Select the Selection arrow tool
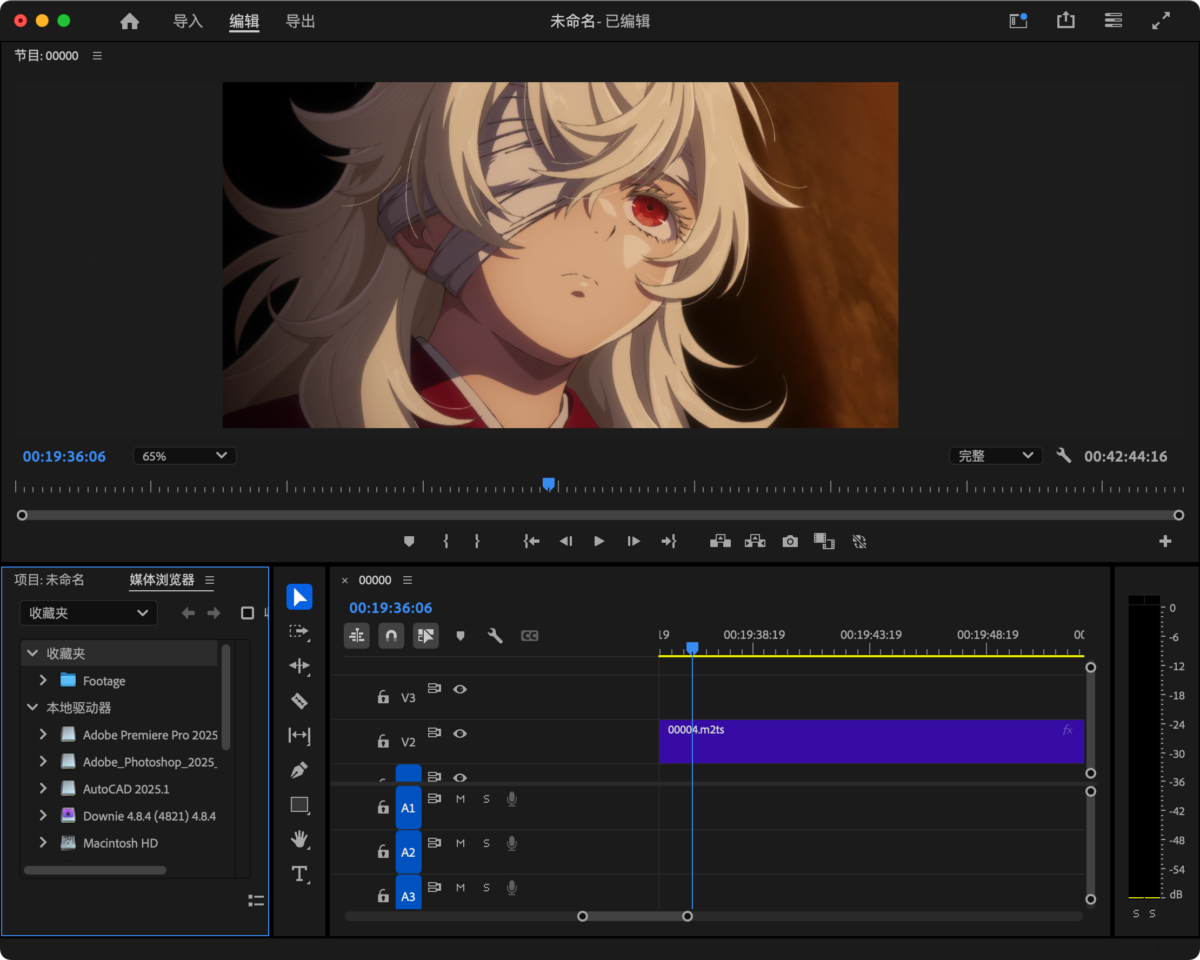The width and height of the screenshot is (1200, 960). [299, 597]
